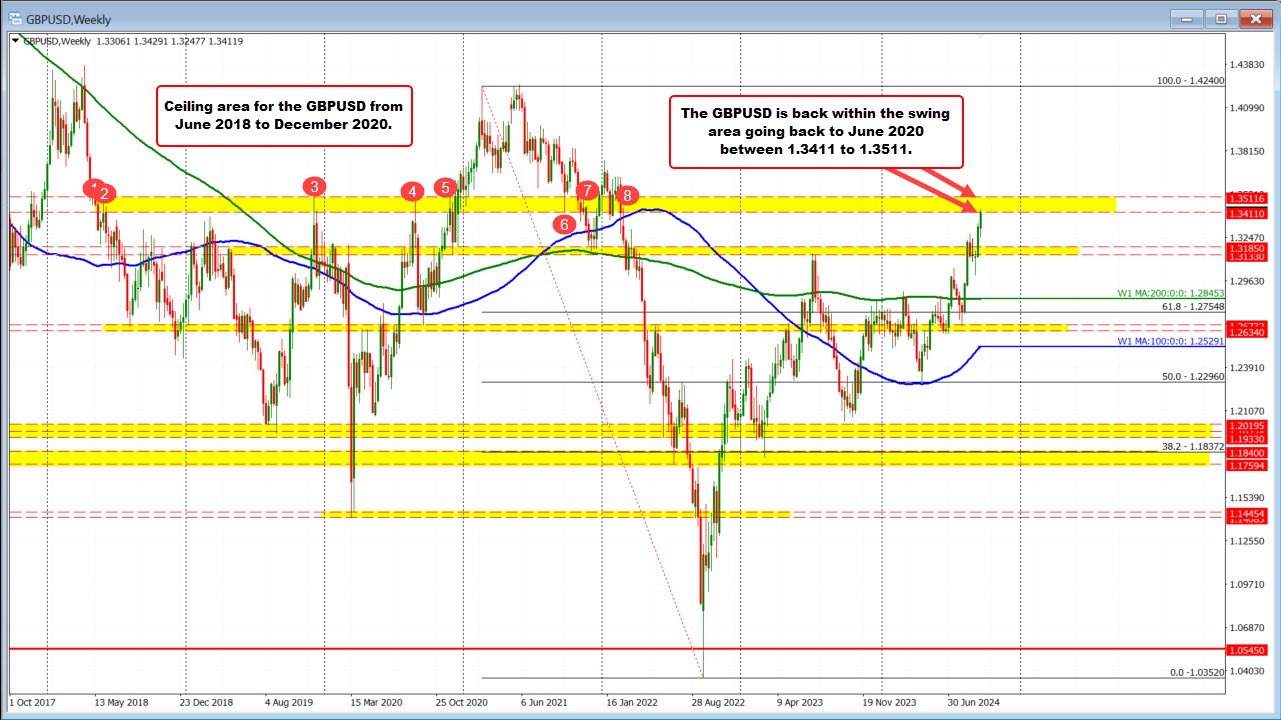The image size is (1281, 720).
Task: Click circled marker 6 below the swing highs
Action: point(563,225)
